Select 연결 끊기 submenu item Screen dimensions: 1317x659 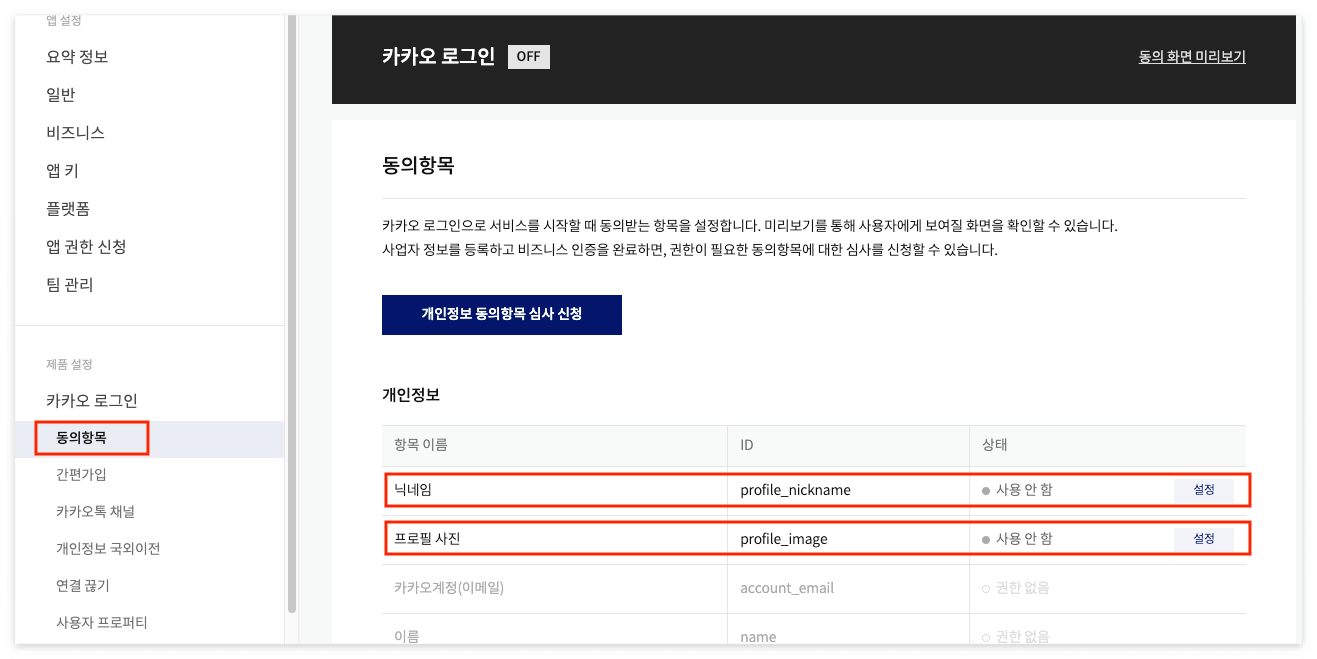click(x=82, y=586)
